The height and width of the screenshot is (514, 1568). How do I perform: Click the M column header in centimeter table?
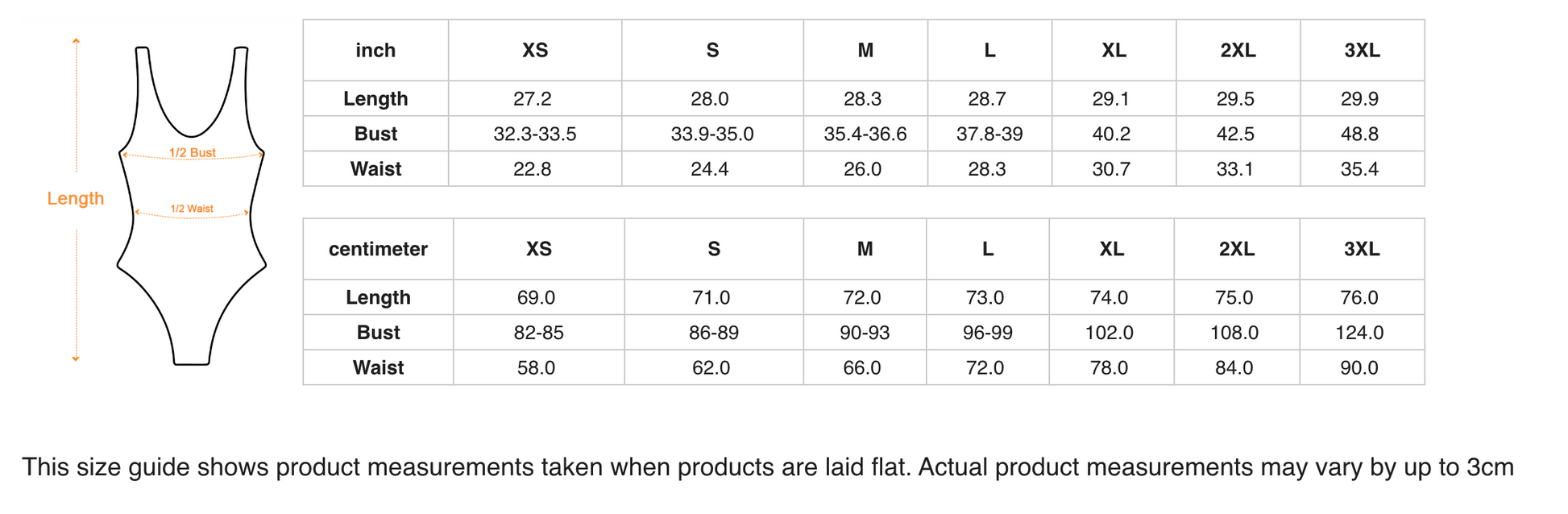[865, 249]
